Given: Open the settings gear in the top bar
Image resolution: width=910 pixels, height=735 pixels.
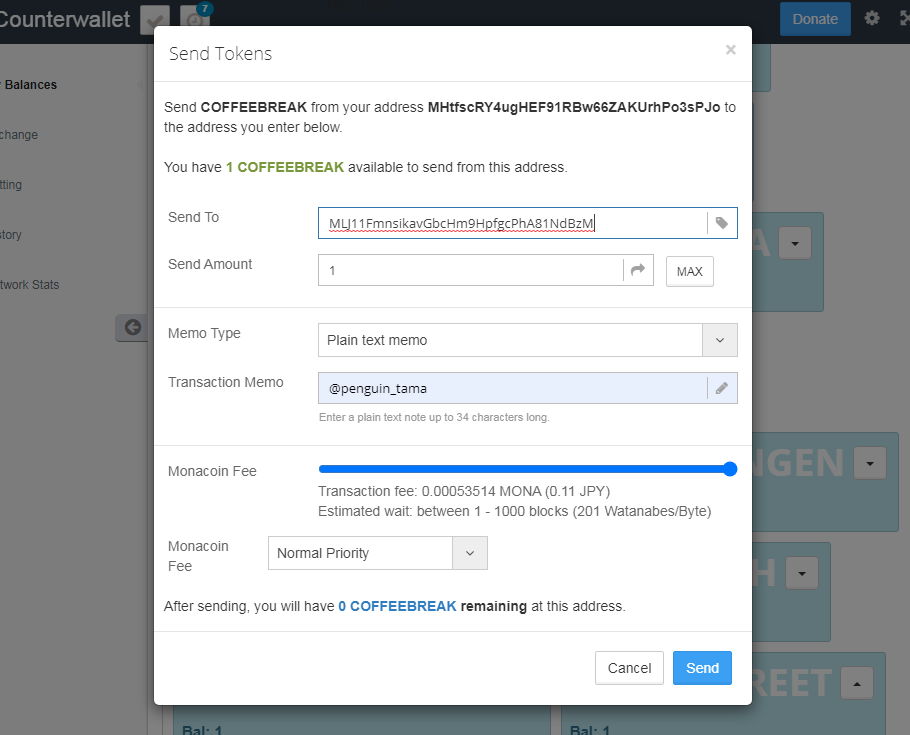Looking at the screenshot, I should 872,19.
